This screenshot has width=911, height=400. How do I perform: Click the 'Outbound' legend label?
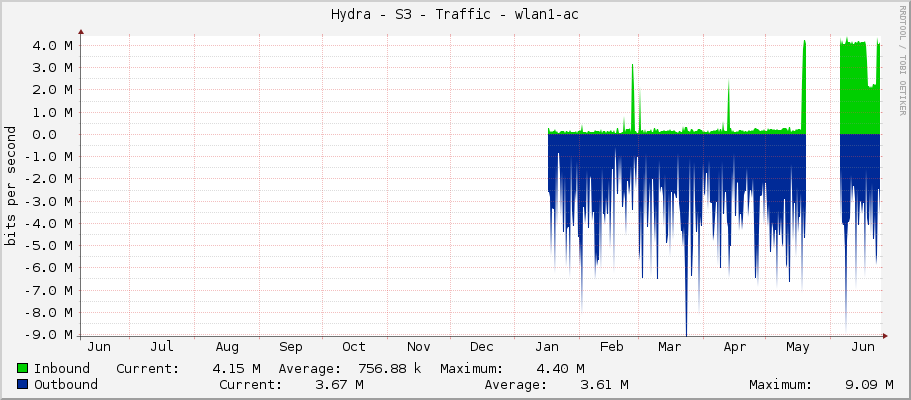coord(66,384)
